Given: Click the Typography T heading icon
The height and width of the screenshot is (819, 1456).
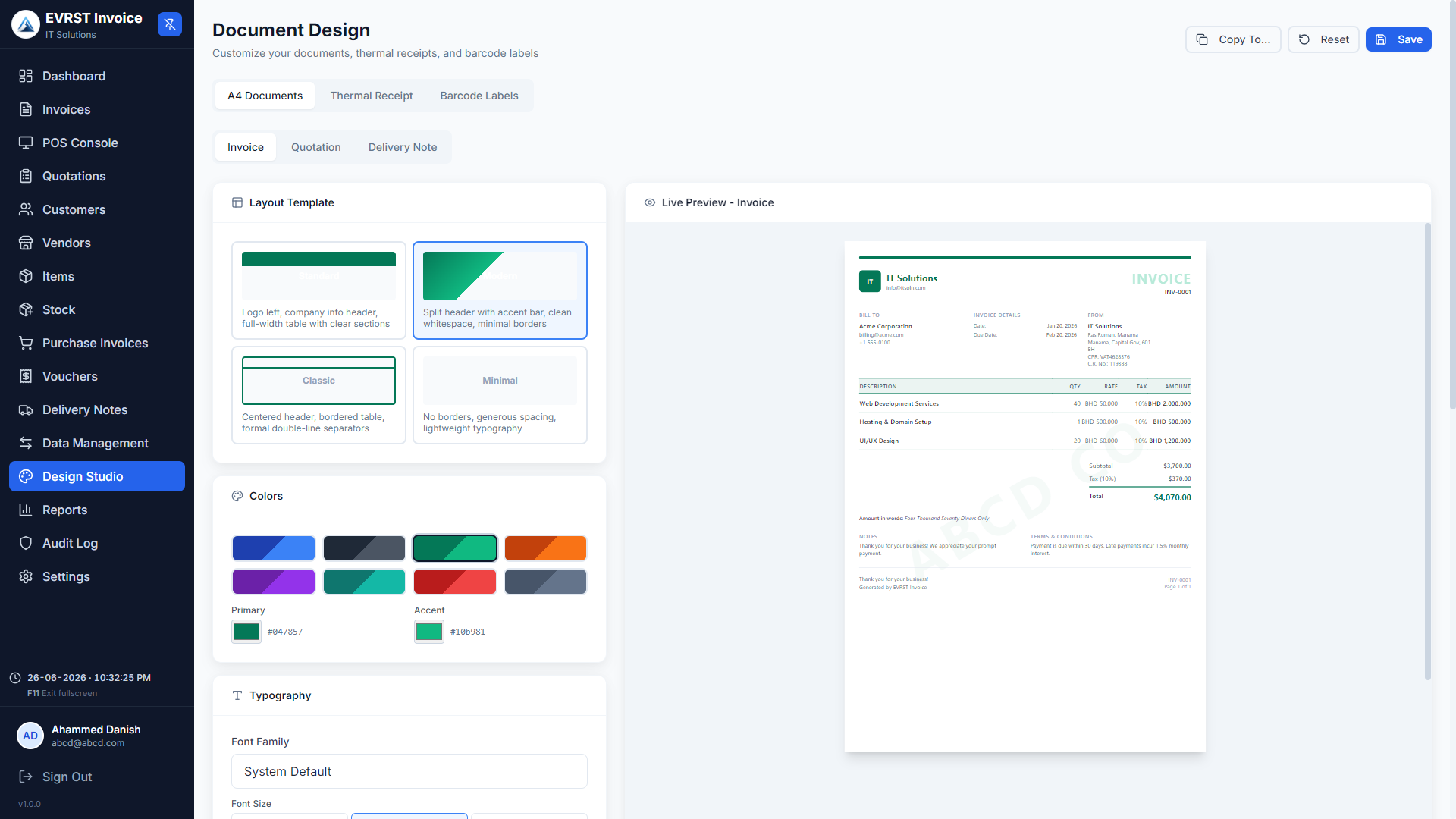Looking at the screenshot, I should 237,695.
